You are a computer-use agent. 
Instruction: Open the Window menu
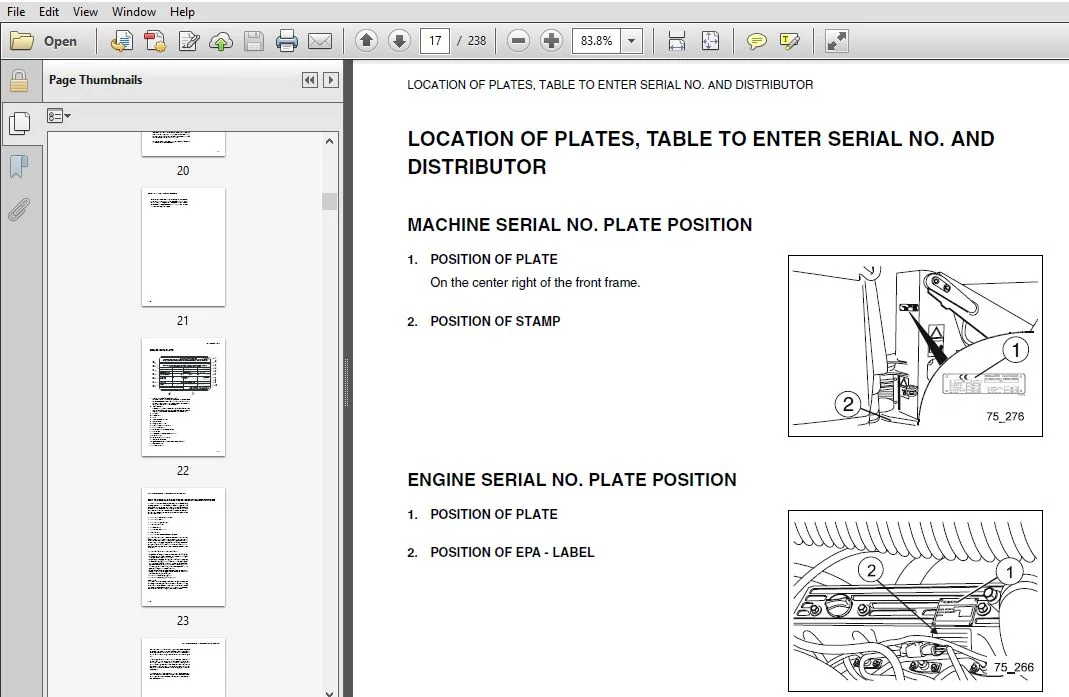click(x=134, y=12)
